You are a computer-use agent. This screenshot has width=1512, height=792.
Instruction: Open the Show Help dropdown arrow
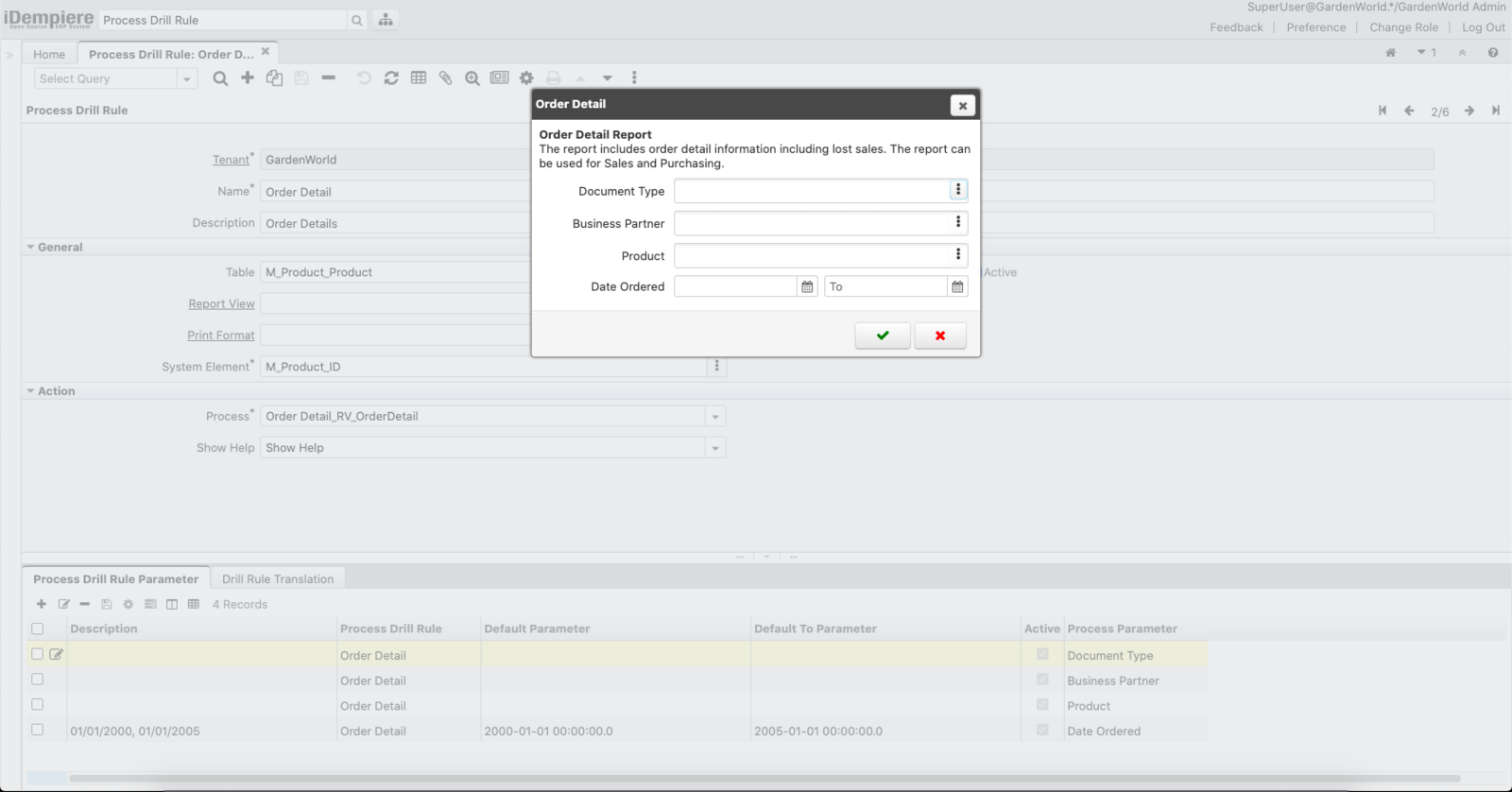pyautogui.click(x=715, y=448)
